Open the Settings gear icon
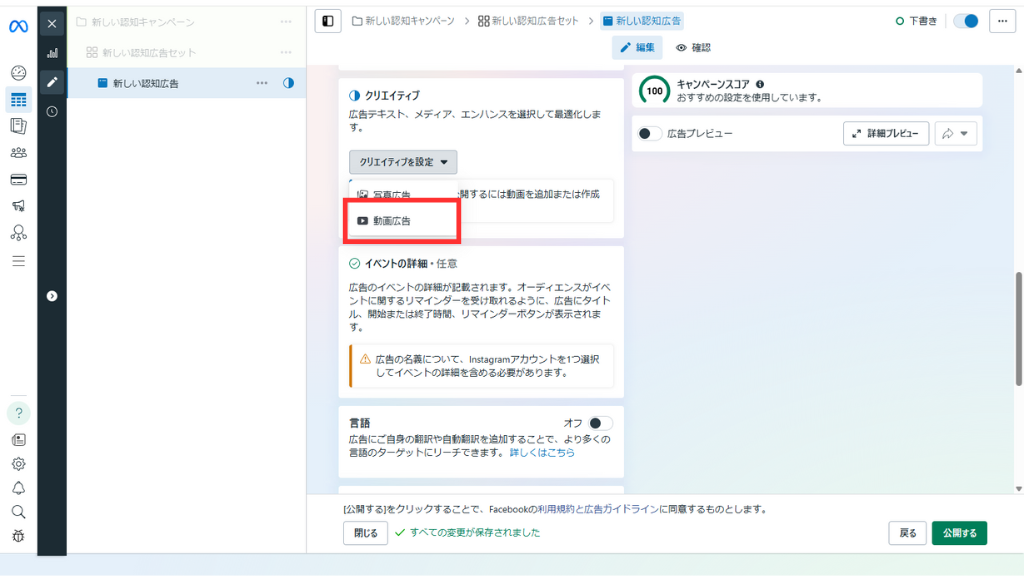Viewport: 1024px width, 576px height. tap(18, 464)
